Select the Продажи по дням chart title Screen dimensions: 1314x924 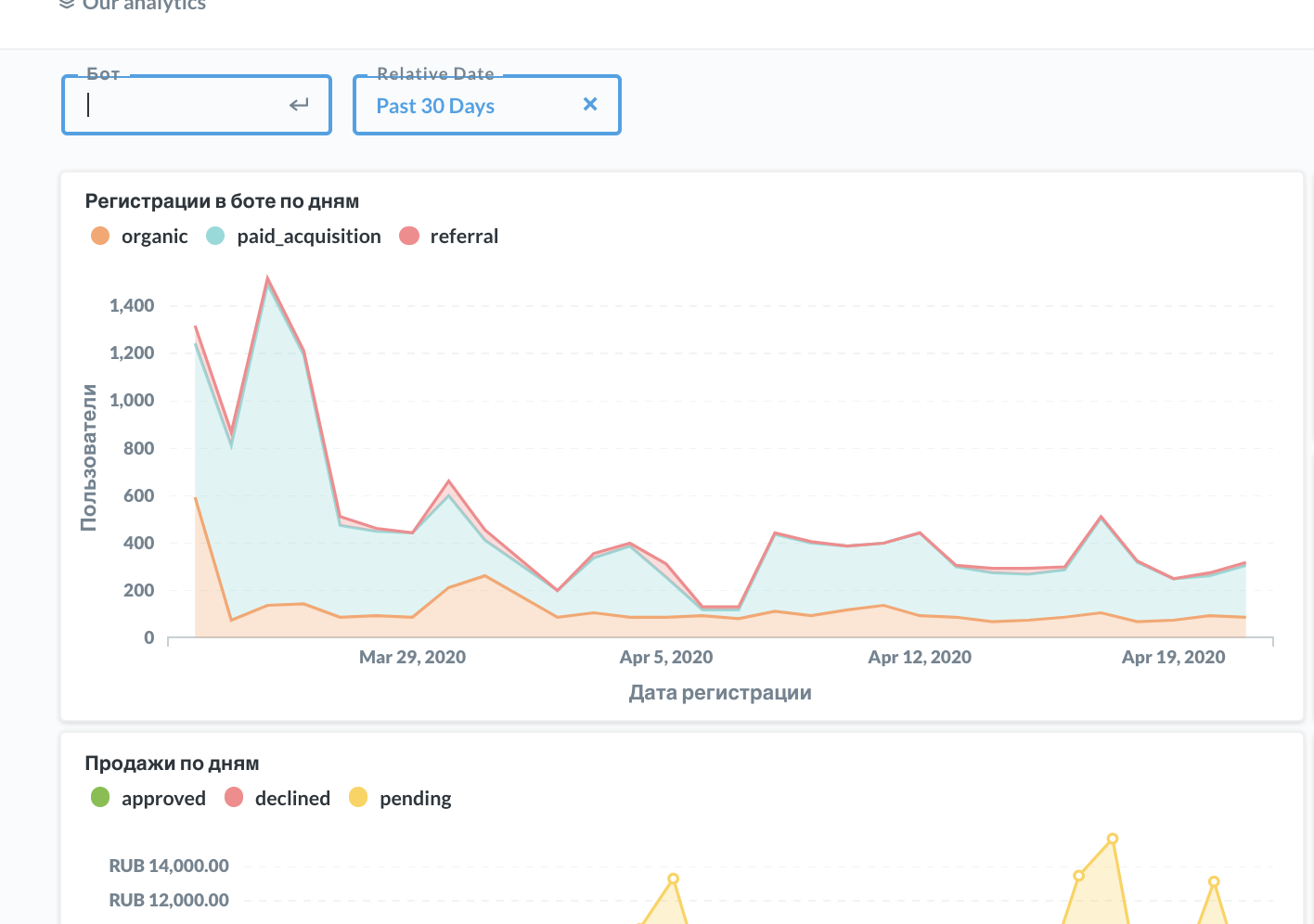[172, 763]
